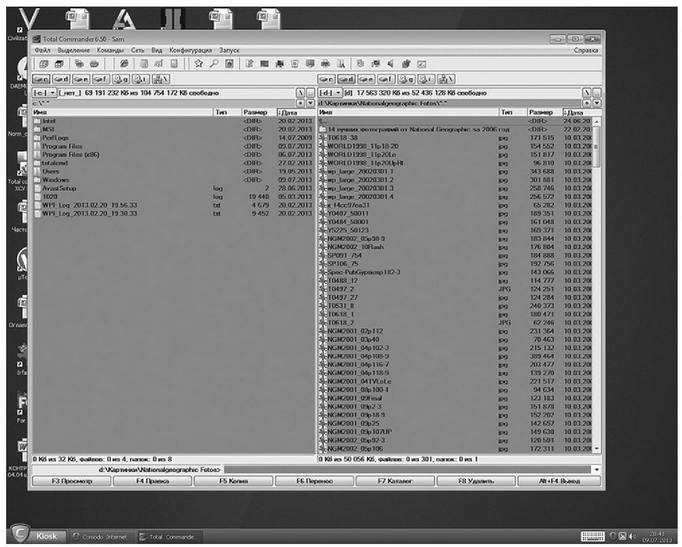This screenshot has width=682, height=547.
Task: Click the F6 Перенос button
Action: click(314, 481)
